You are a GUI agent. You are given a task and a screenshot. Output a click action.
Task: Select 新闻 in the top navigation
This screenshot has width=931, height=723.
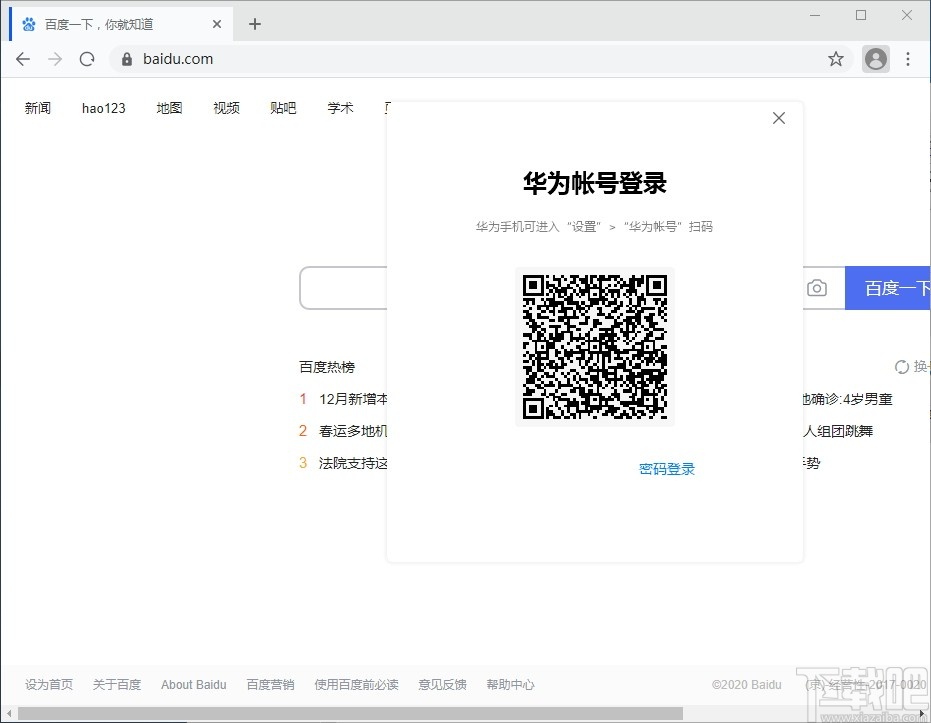click(x=37, y=108)
